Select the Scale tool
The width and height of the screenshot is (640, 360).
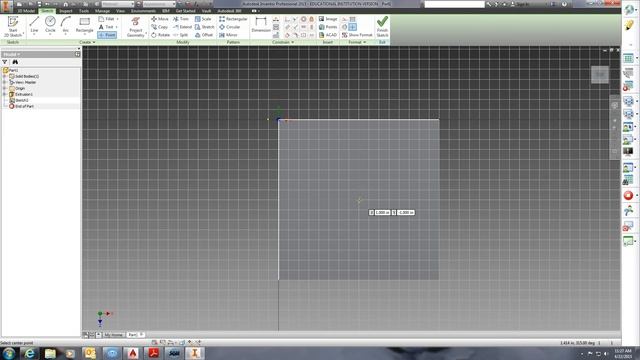coord(203,19)
